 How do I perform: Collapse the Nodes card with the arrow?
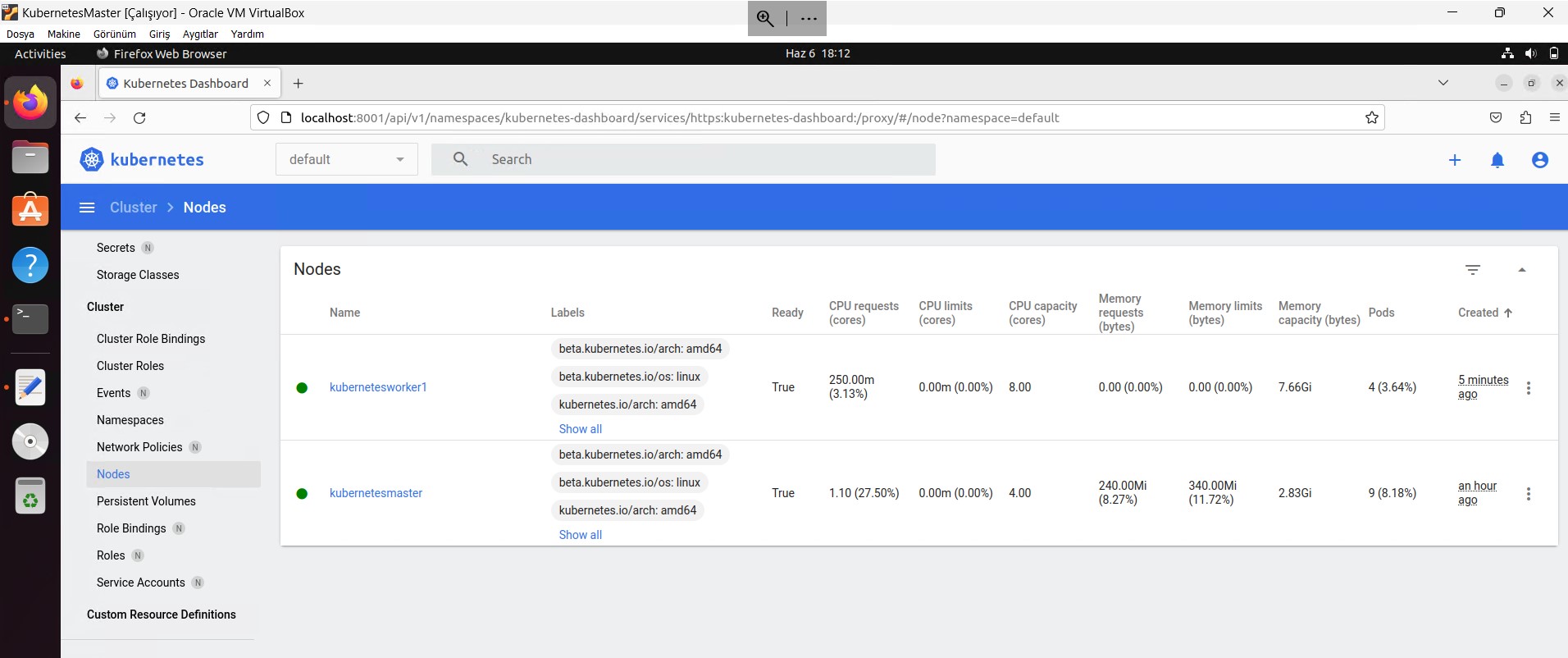point(1522,270)
